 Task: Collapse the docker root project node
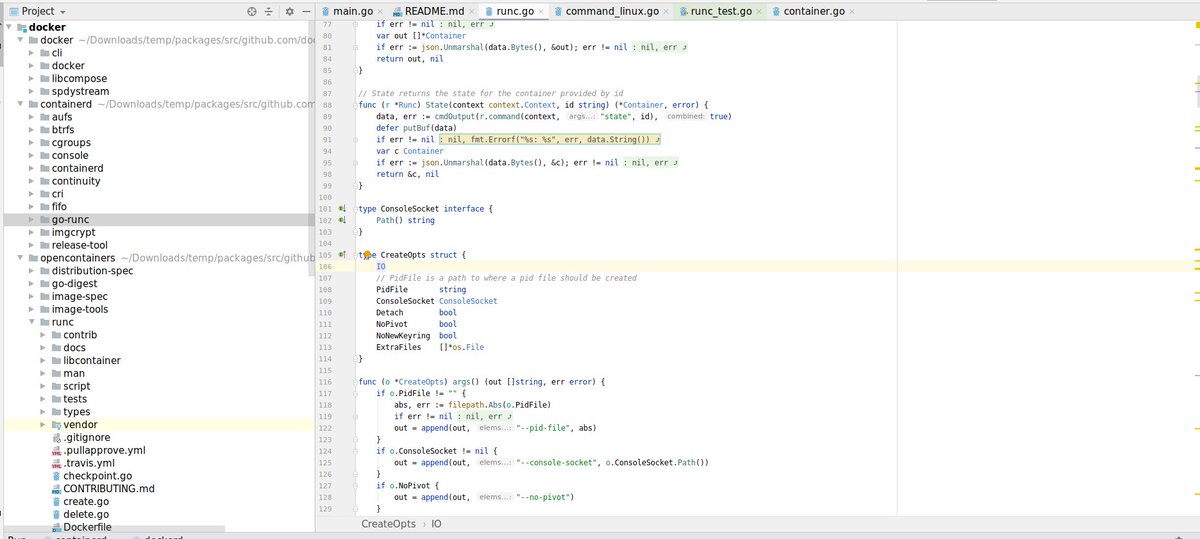tap(9, 27)
